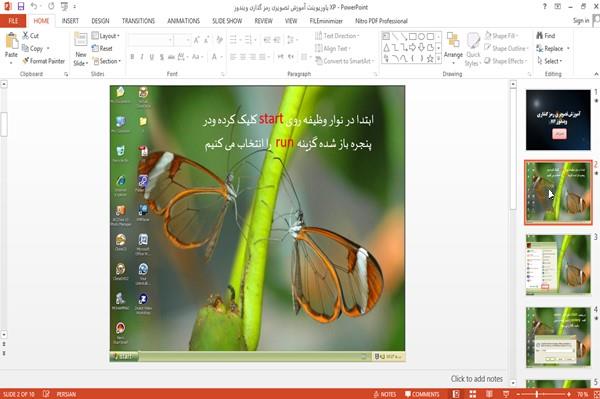This screenshot has height=399, width=600.
Task: Switch to Reading view
Action: click(x=489, y=394)
